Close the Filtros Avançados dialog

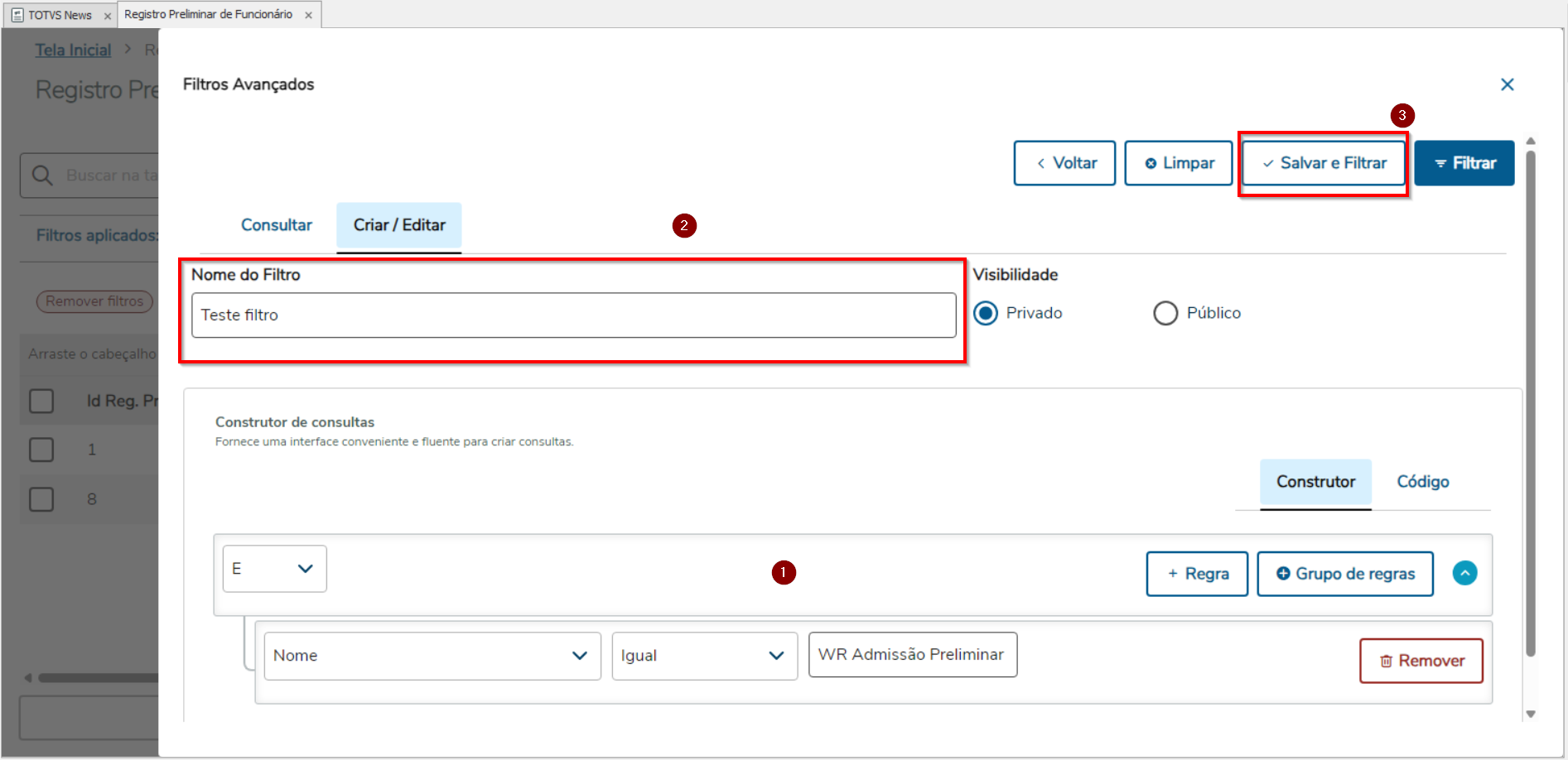pyautogui.click(x=1507, y=84)
